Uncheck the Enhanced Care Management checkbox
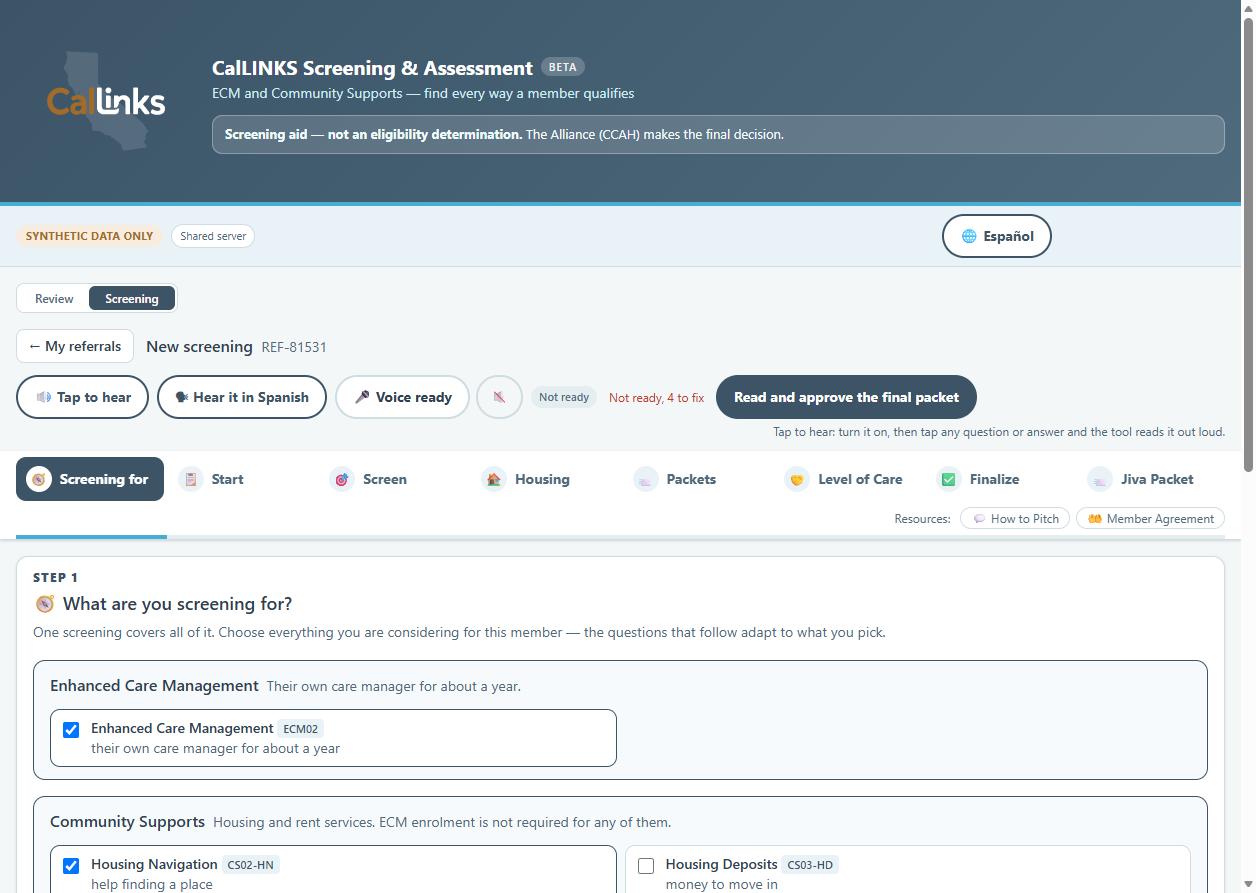Screen dimensions: 1256x893 coord(71,730)
